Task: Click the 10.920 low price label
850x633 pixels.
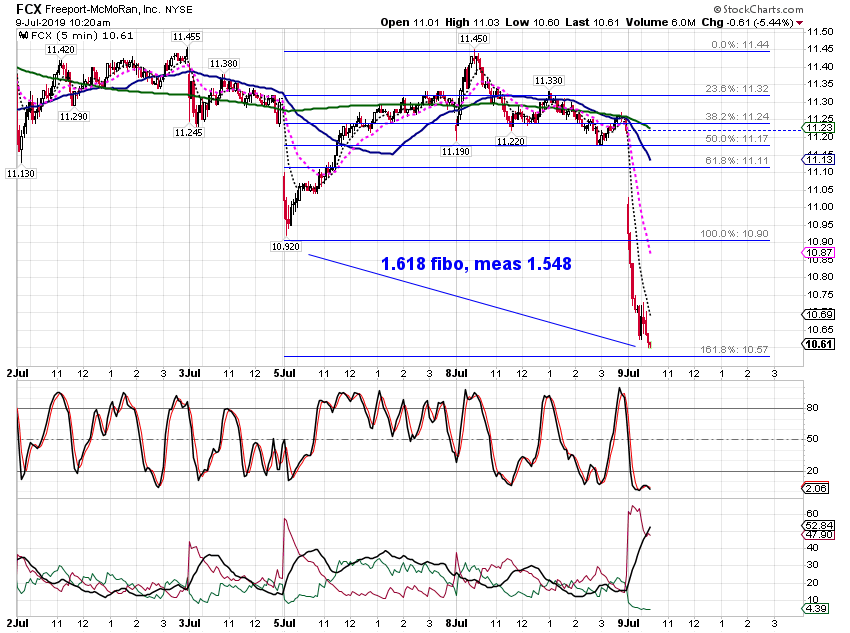Action: (x=286, y=247)
